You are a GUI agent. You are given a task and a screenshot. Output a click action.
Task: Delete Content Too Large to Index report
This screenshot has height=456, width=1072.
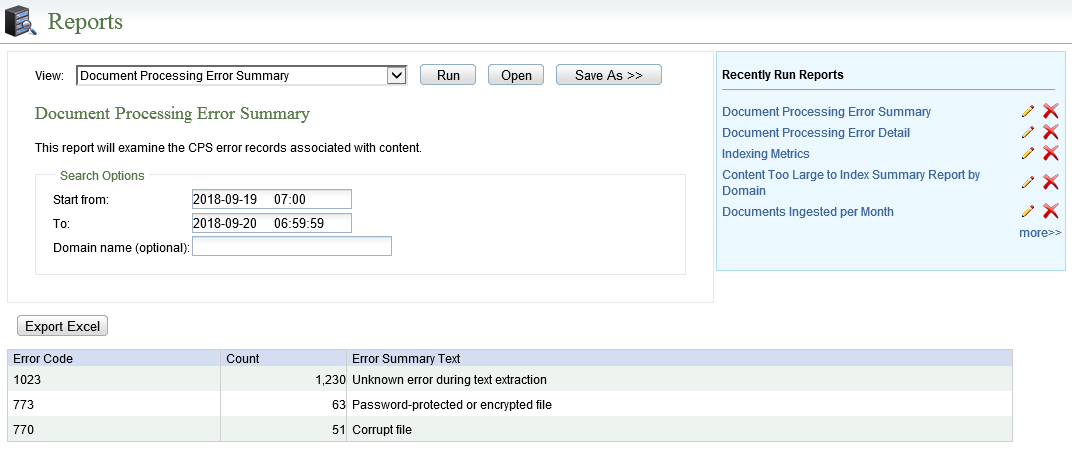pos(1051,183)
